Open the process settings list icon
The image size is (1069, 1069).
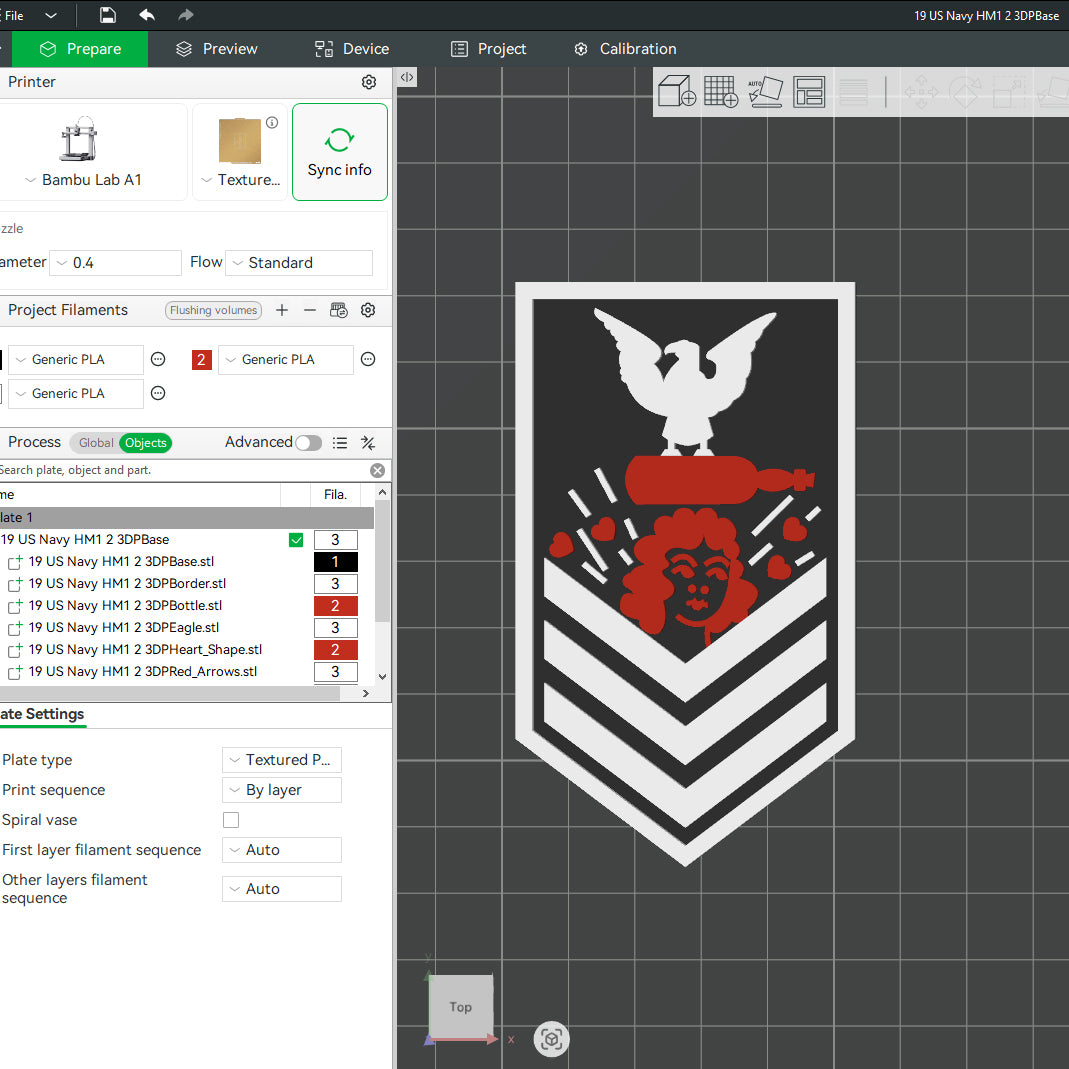pyautogui.click(x=340, y=443)
